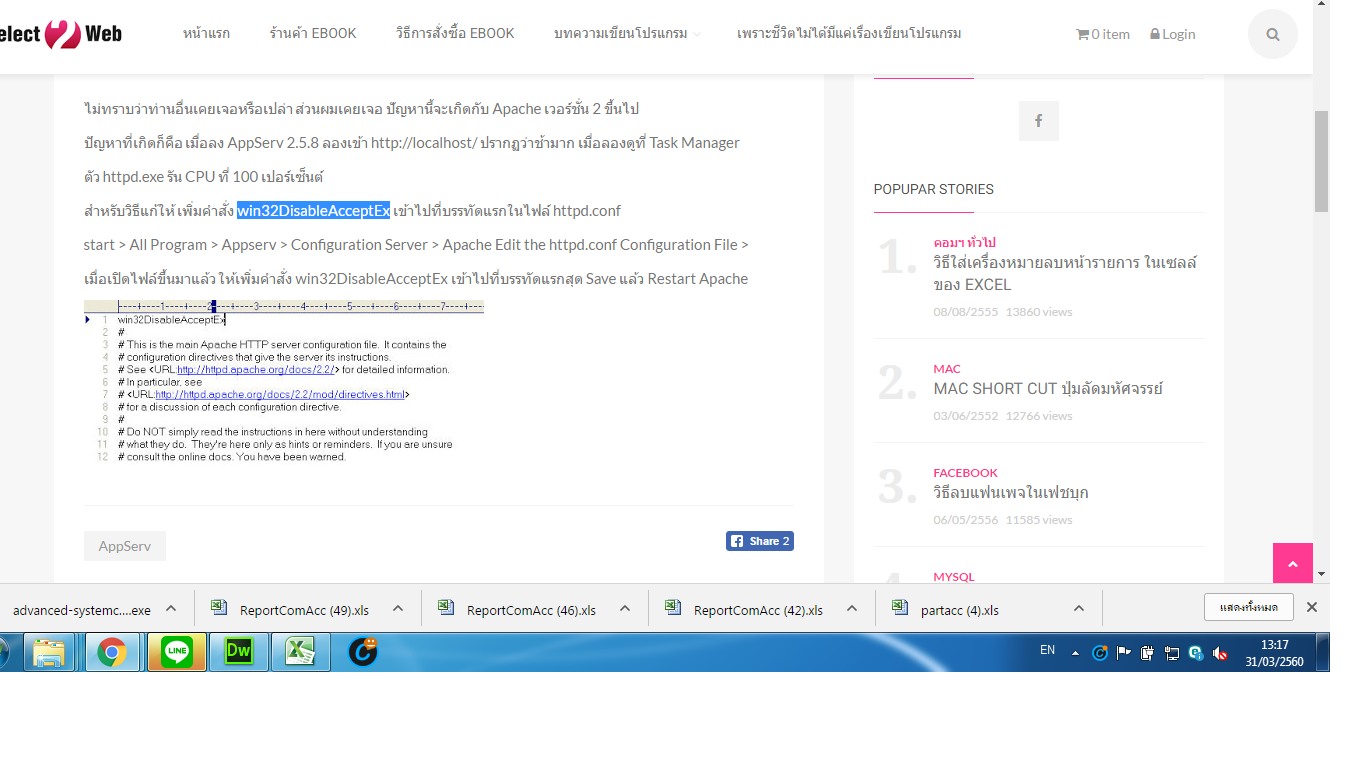Open downloaded advanced-systemc....exe file
1366x768 pixels.
click(80, 610)
